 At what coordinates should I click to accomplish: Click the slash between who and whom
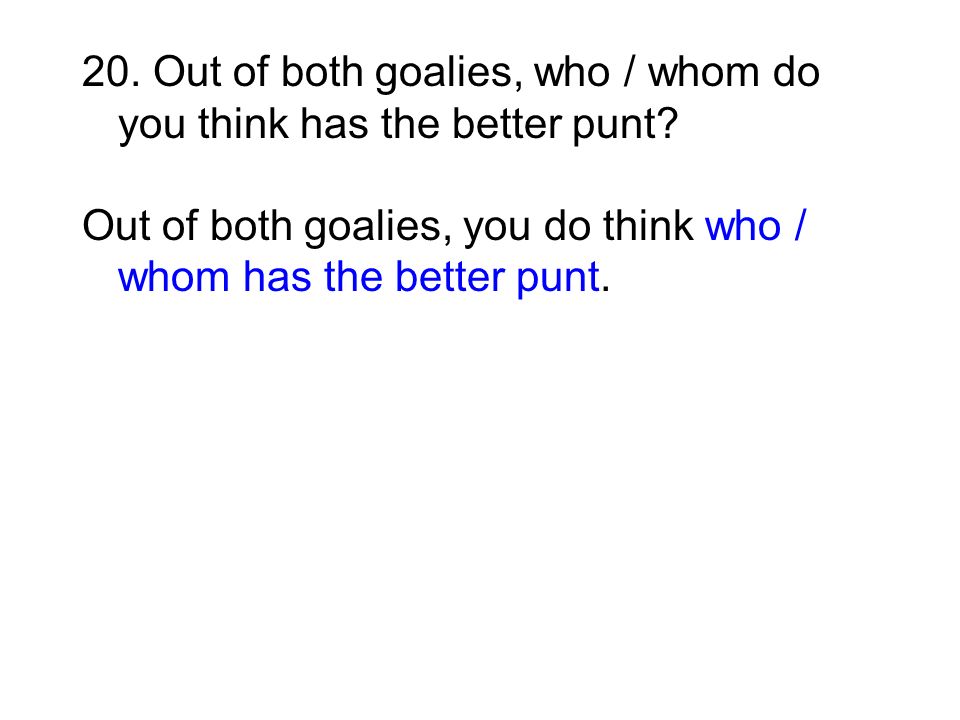[x=629, y=72]
